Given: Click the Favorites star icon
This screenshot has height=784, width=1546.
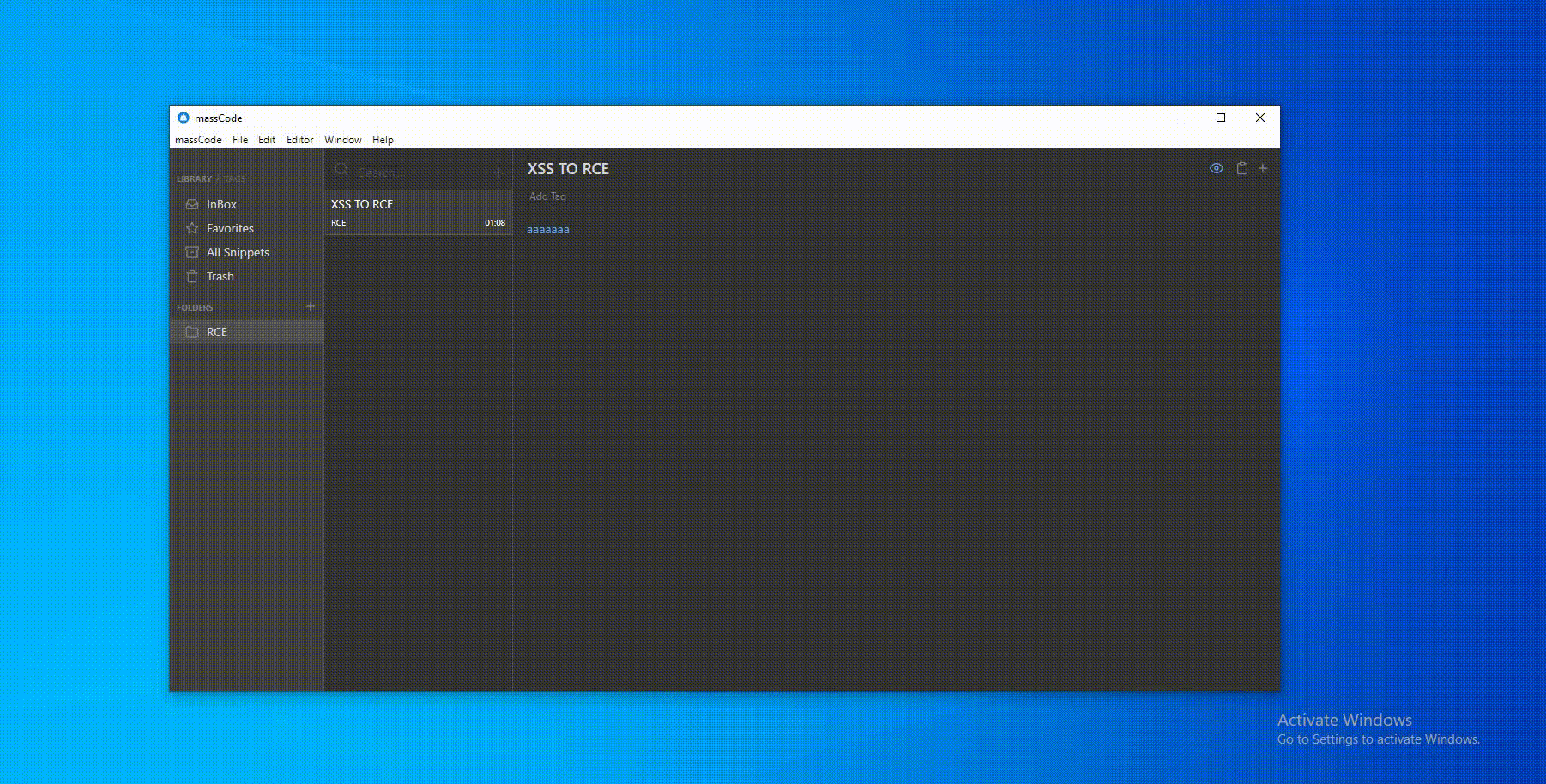Looking at the screenshot, I should 192,228.
